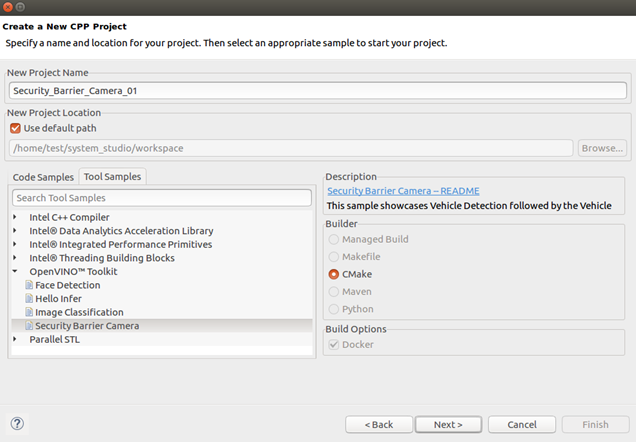Switch to the Tool Samples tab

tap(112, 176)
